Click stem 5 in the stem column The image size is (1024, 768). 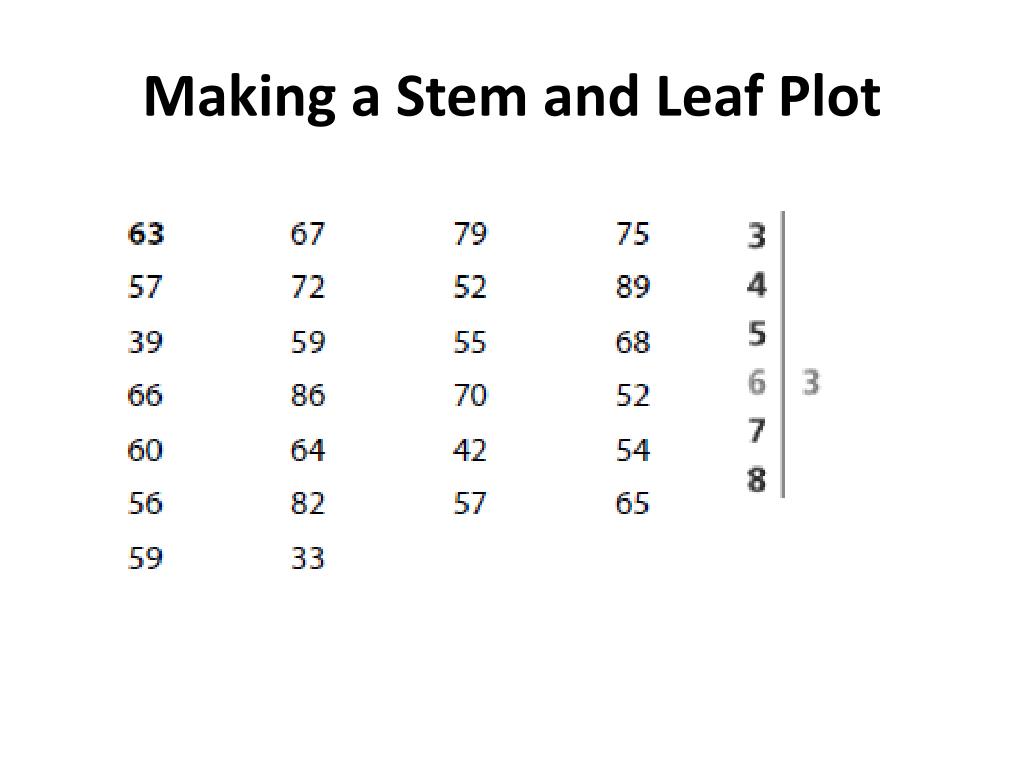coord(757,333)
